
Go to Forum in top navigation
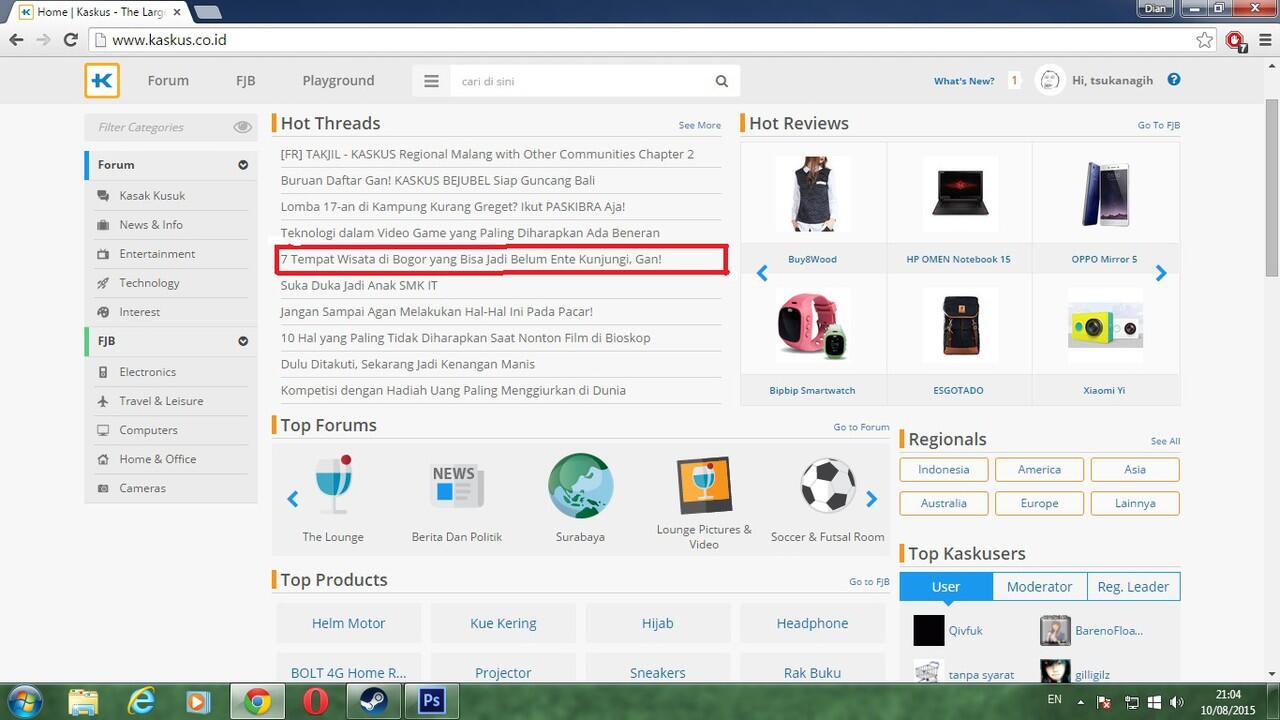168,81
